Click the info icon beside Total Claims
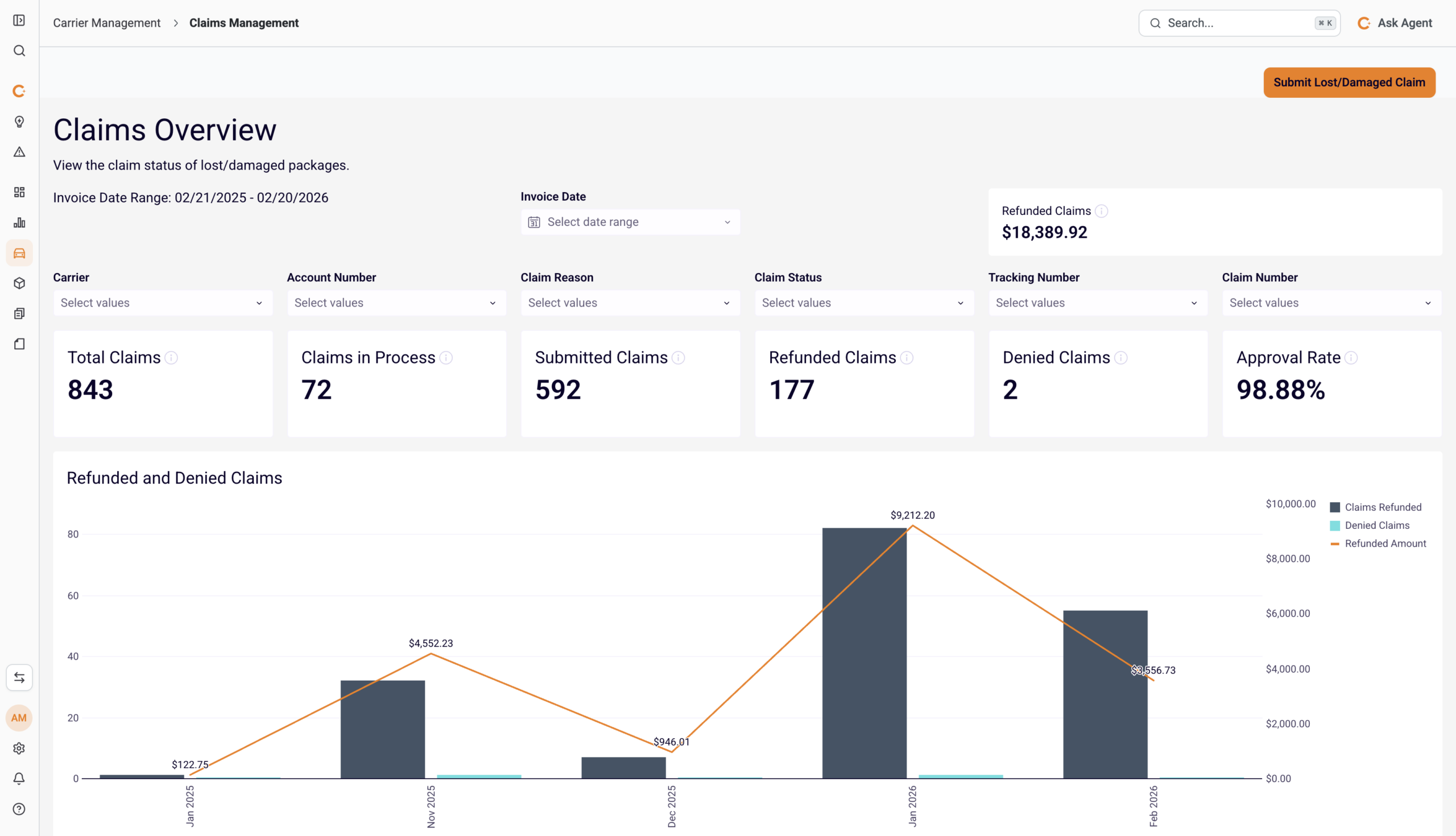 point(171,358)
